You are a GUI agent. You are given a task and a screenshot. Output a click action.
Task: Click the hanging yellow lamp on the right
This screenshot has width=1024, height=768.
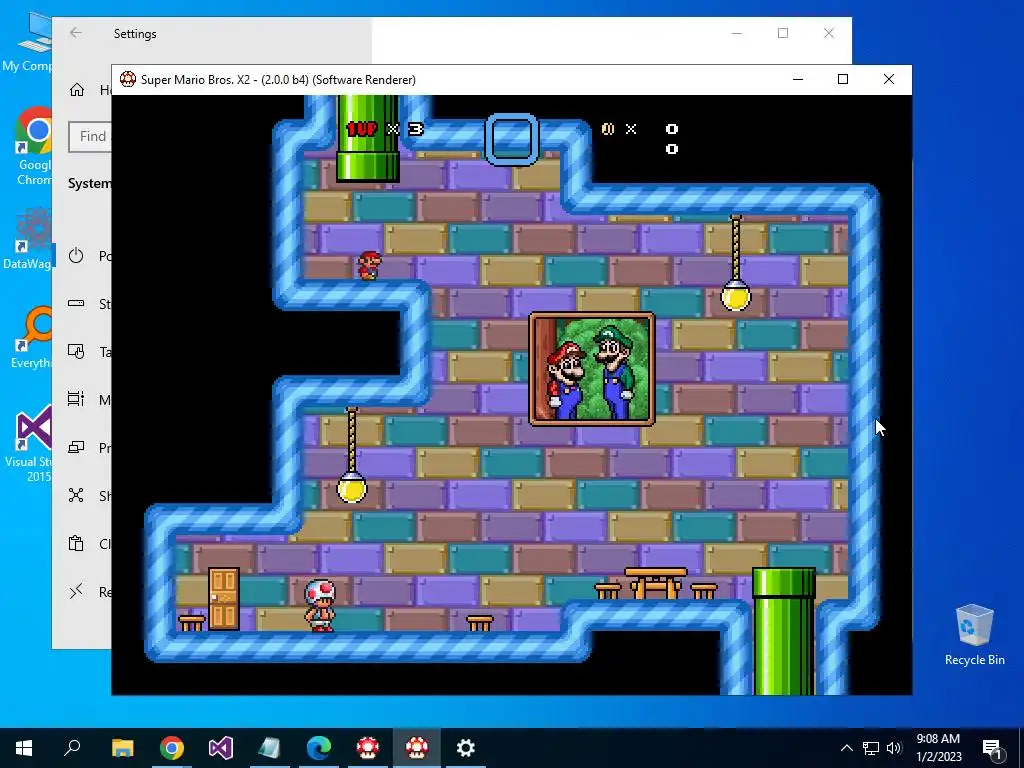(x=736, y=264)
